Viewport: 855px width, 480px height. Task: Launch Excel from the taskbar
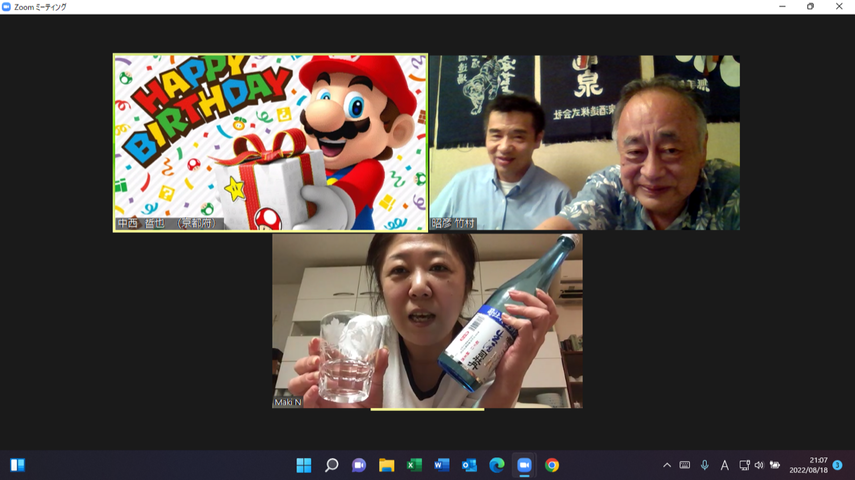pos(414,465)
